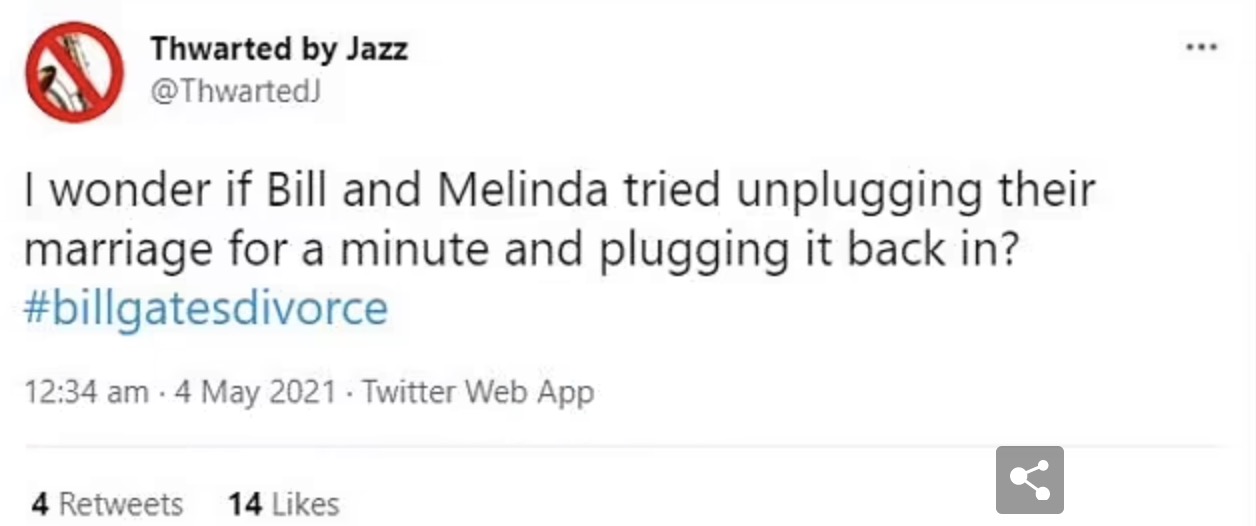Open the #billgatesdivorce hashtag
Image resolution: width=1256 pixels, height=526 pixels.
(x=205, y=309)
